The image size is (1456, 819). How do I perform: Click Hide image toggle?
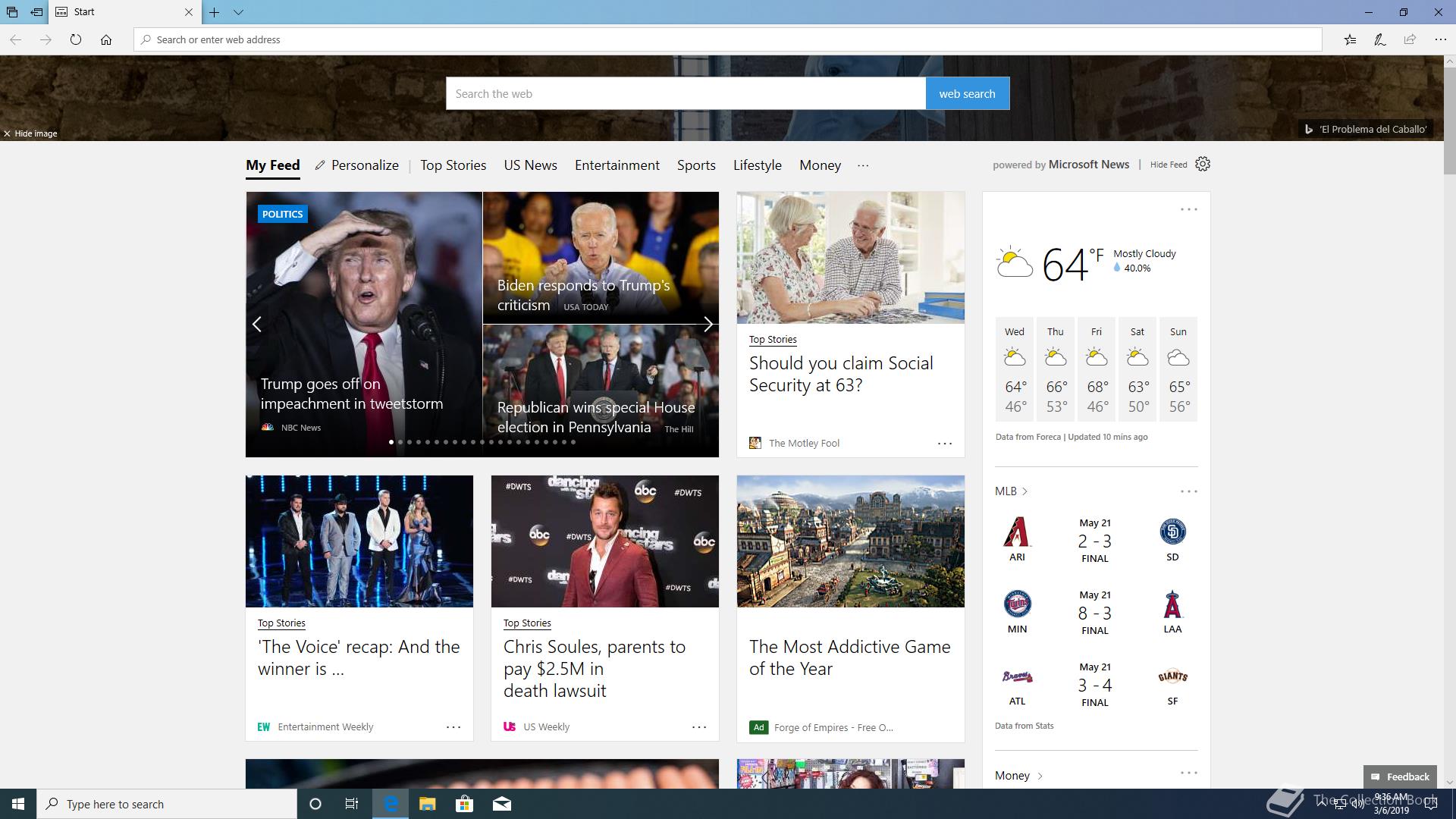[30, 133]
